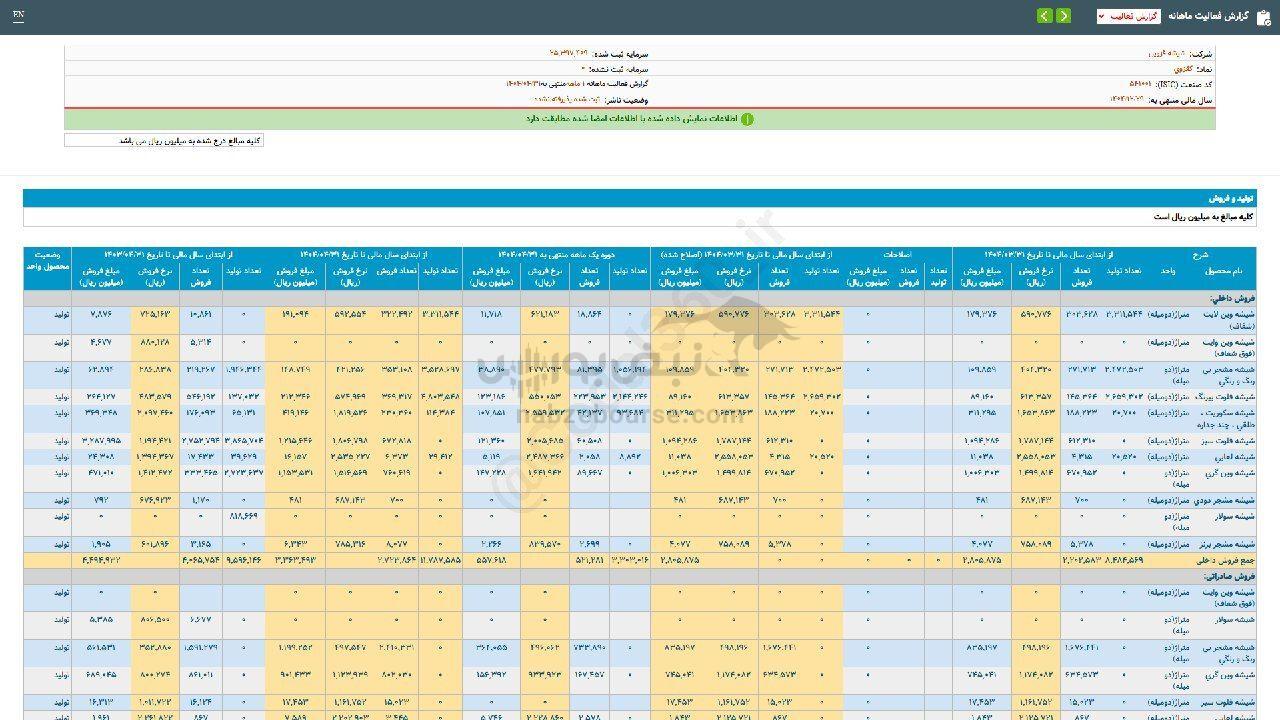Image resolution: width=1280 pixels, height=720 pixels.
Task: Click the نام محصول column header
Action: [1223, 272]
